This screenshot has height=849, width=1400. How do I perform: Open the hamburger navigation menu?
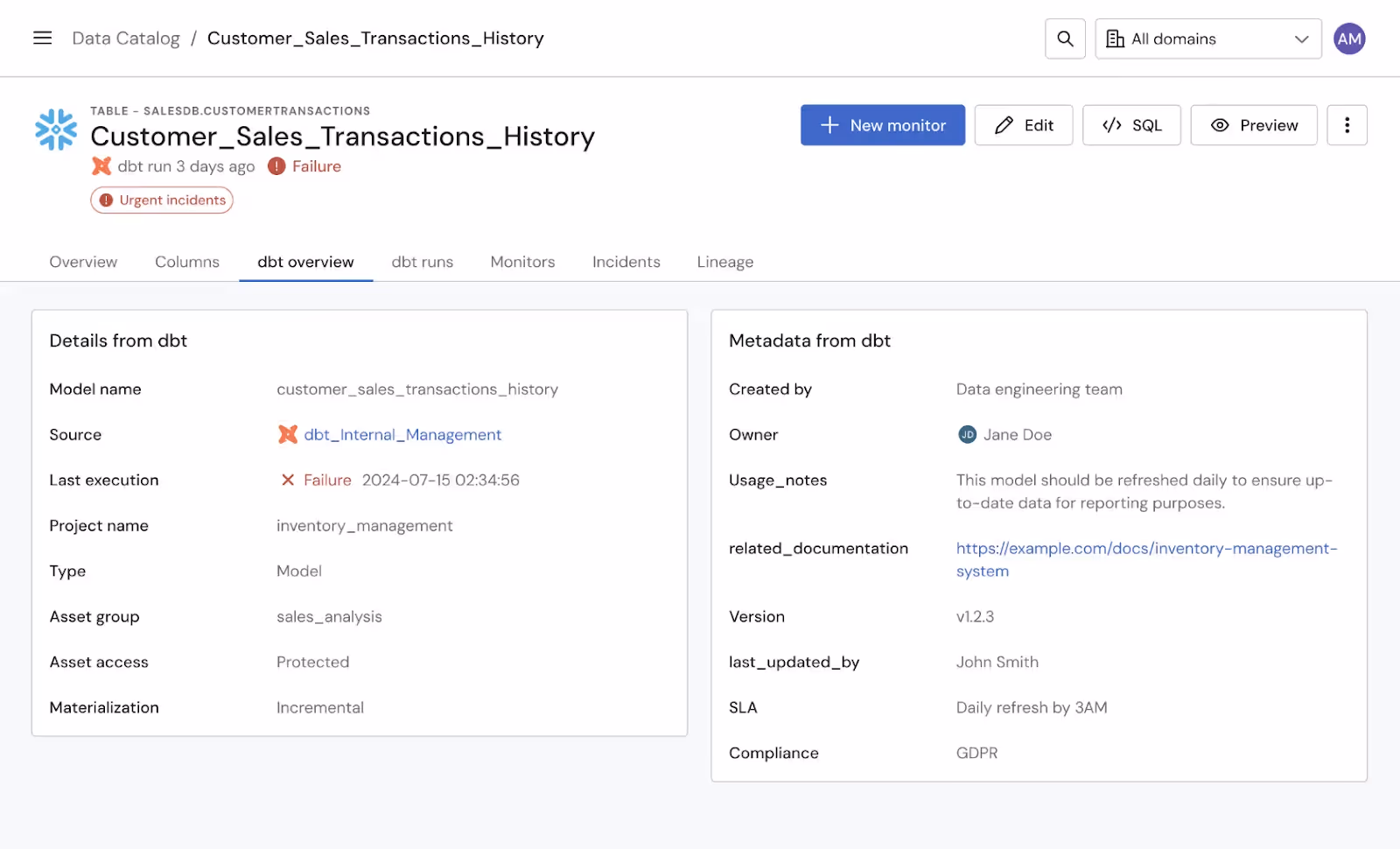click(42, 38)
